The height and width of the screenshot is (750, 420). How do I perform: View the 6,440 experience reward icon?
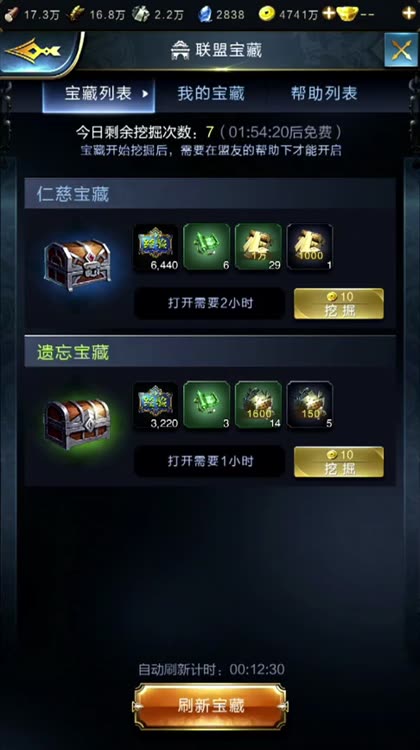[155, 247]
